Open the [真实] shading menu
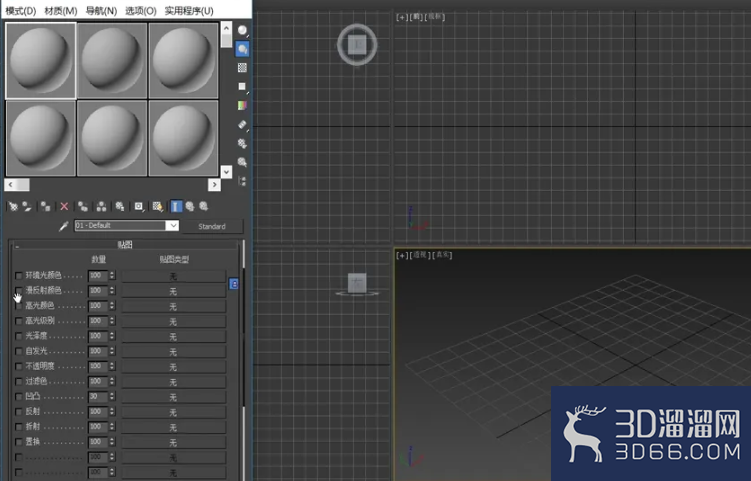751x481 pixels. [x=442, y=255]
